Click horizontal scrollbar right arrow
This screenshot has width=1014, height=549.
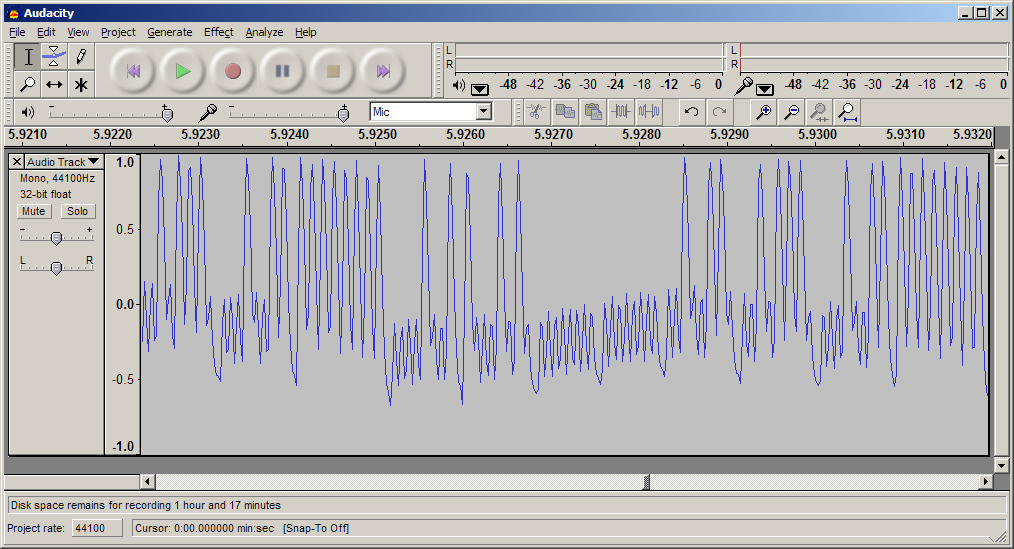[x=985, y=481]
